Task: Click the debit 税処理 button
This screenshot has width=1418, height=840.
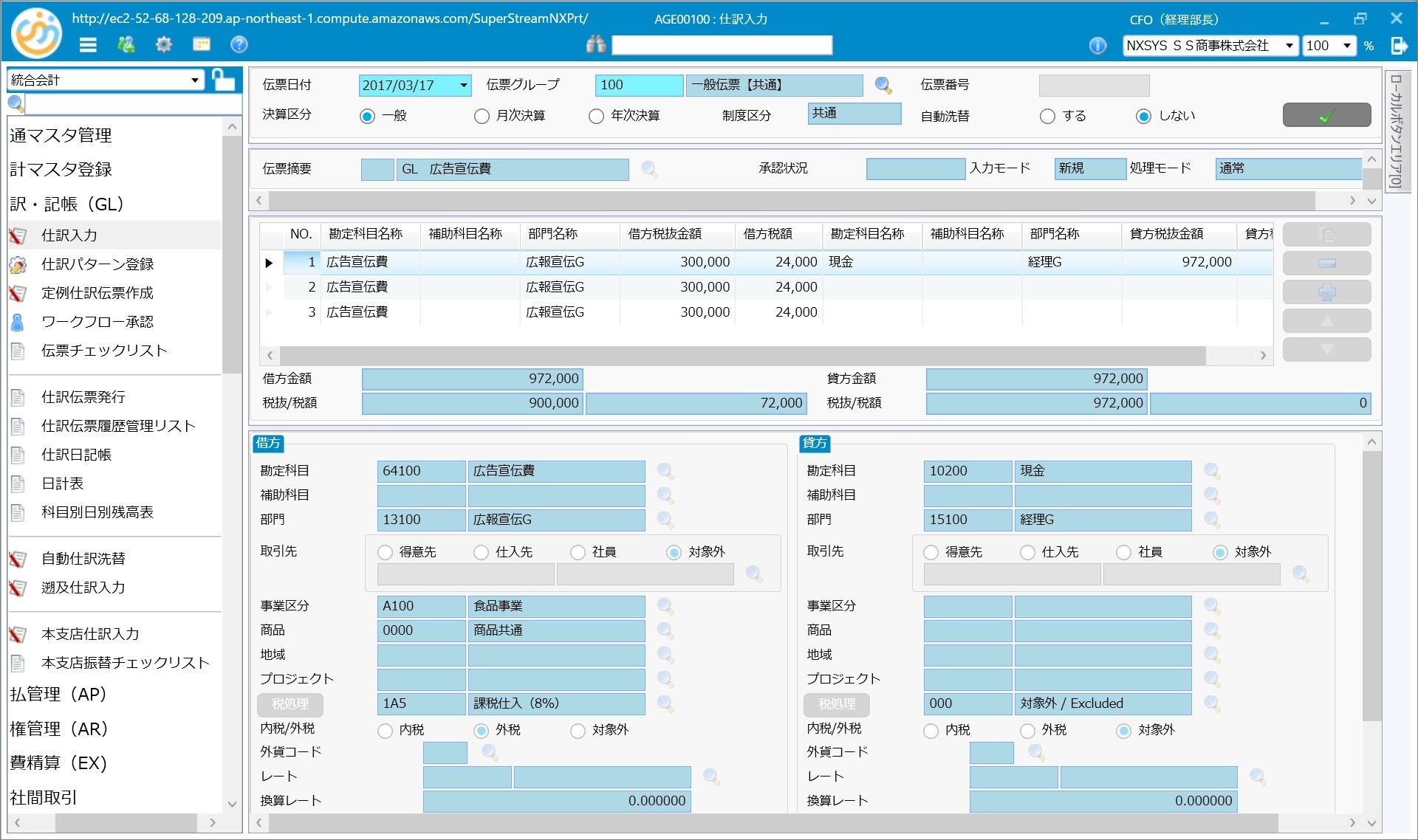Action: [290, 704]
